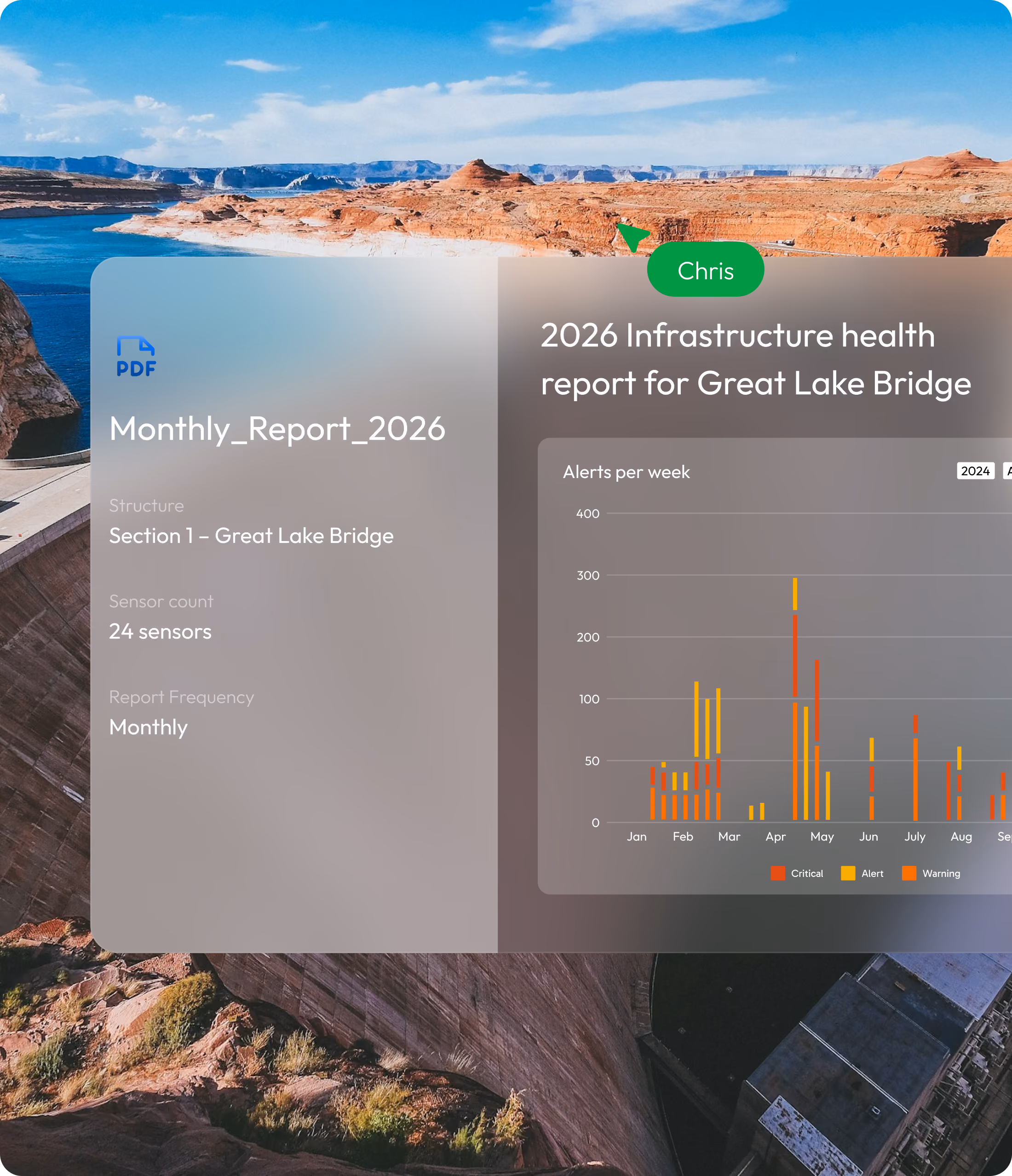Click the July axis label
The width and height of the screenshot is (1012, 1176).
914,837
